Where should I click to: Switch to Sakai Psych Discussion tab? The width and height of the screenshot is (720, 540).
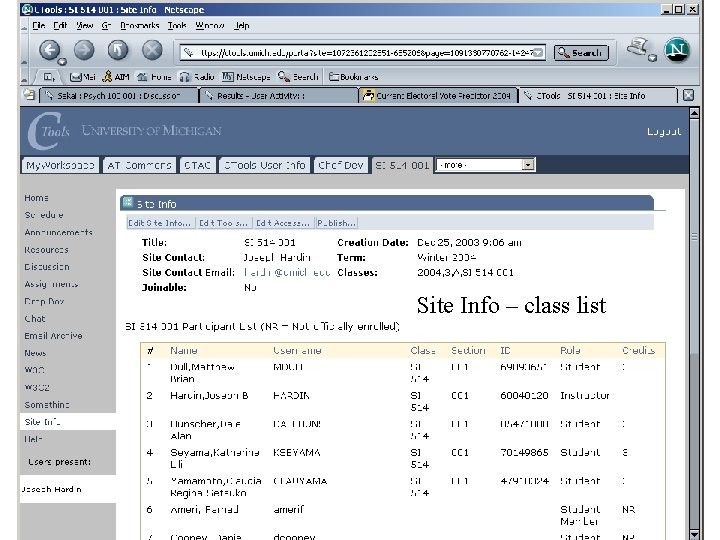[119, 96]
